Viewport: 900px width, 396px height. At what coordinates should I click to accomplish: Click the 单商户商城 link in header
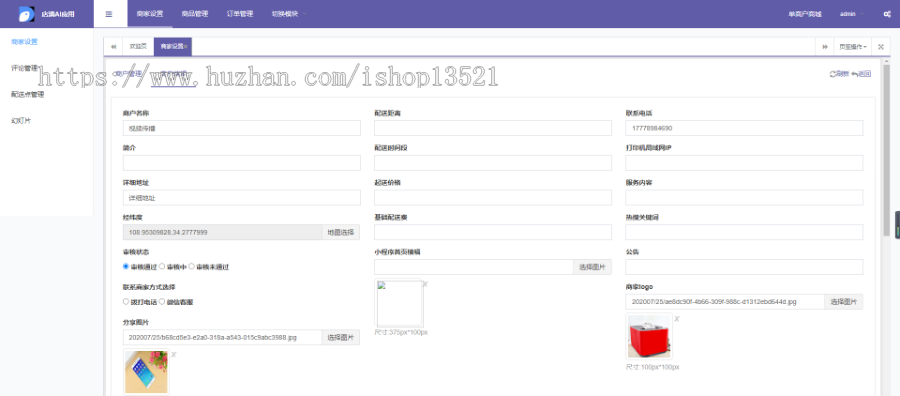[x=805, y=14]
